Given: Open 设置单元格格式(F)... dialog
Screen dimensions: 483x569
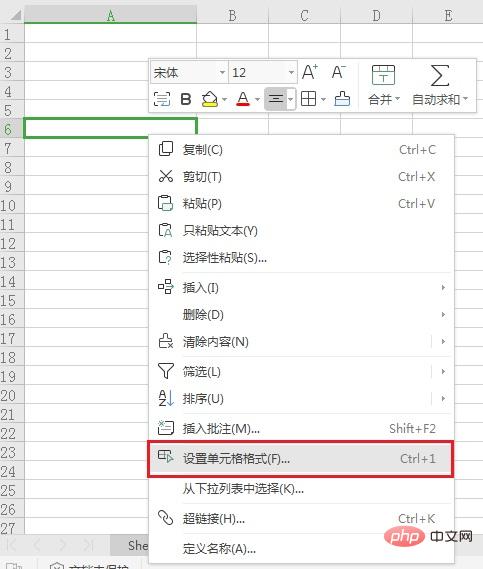Looking at the screenshot, I should tap(301, 459).
